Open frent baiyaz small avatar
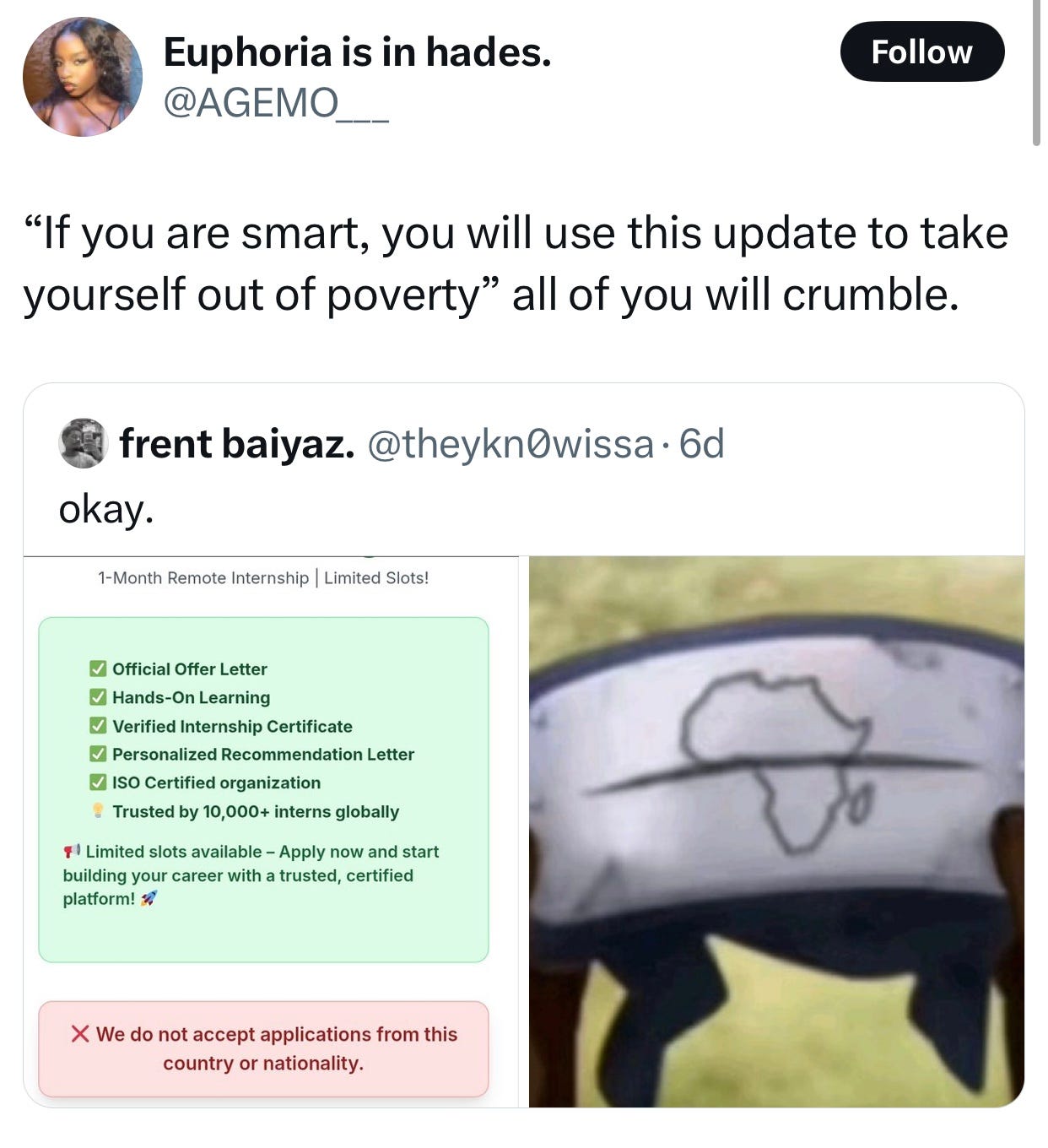This screenshot has width=1048, height=1148. click(83, 443)
